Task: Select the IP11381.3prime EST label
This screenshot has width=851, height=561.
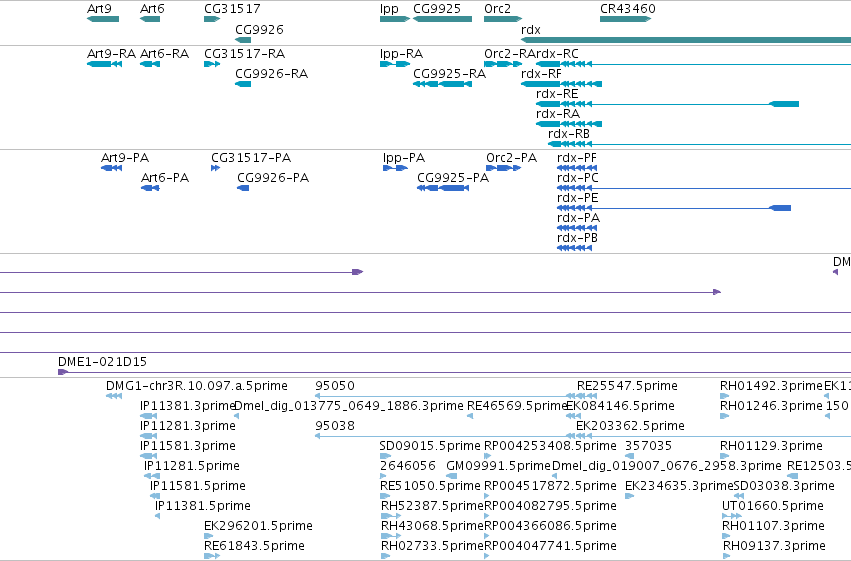Action: pos(187,406)
